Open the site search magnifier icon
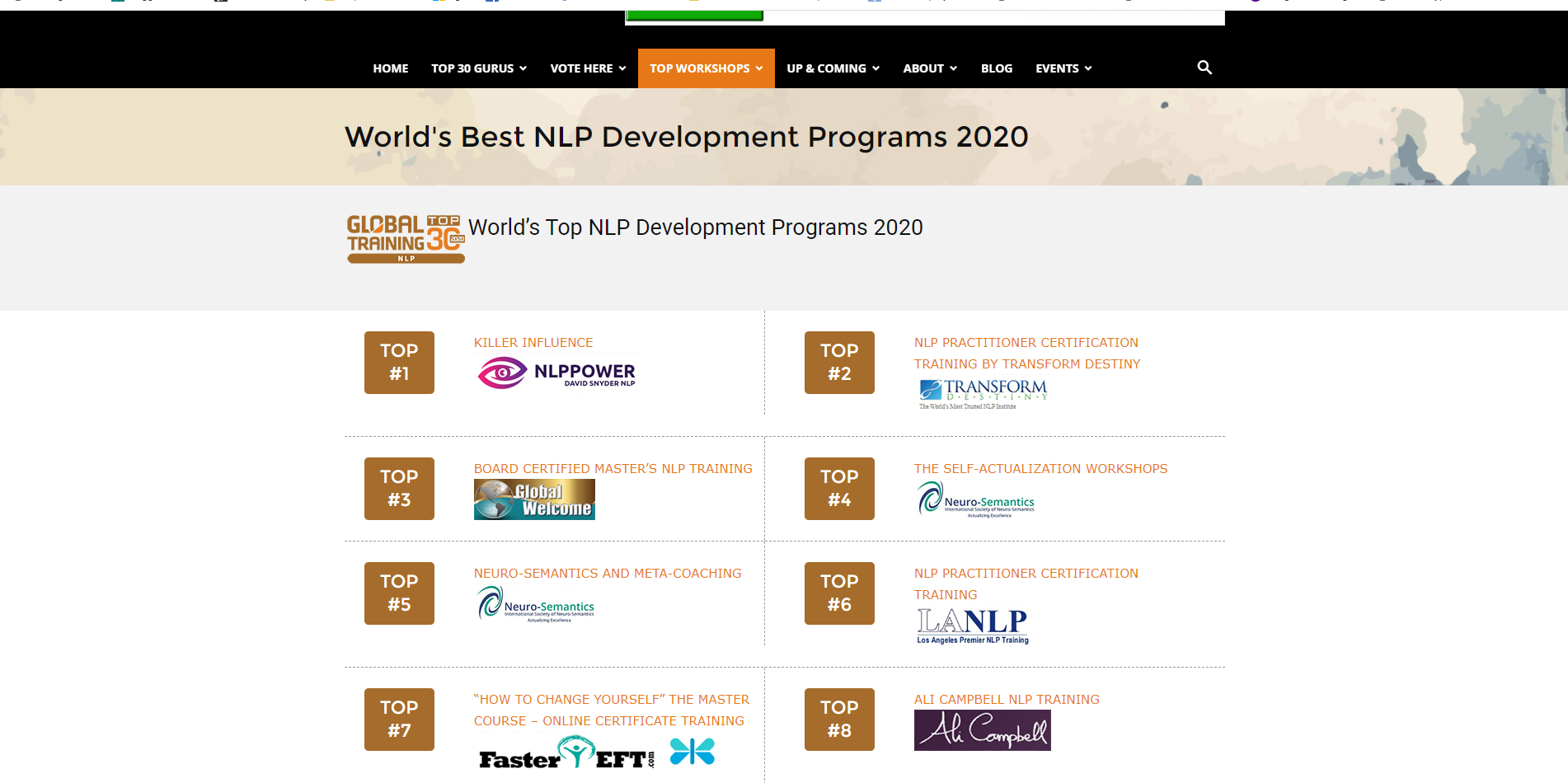Screen dimensions: 1568x783 (1204, 68)
